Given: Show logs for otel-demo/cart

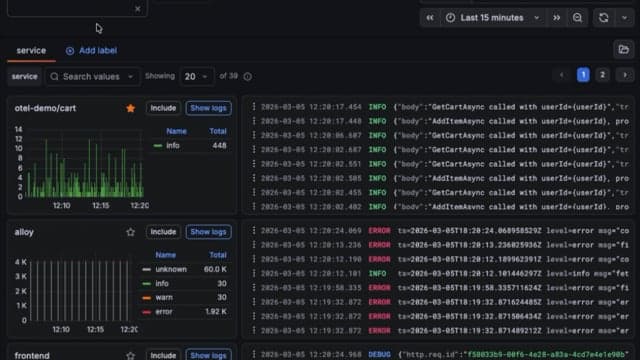Looking at the screenshot, I should pyautogui.click(x=209, y=108).
